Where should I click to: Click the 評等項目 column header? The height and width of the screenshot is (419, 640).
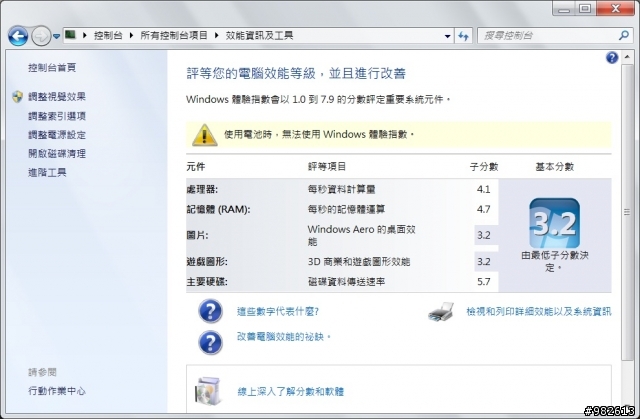click(327, 166)
